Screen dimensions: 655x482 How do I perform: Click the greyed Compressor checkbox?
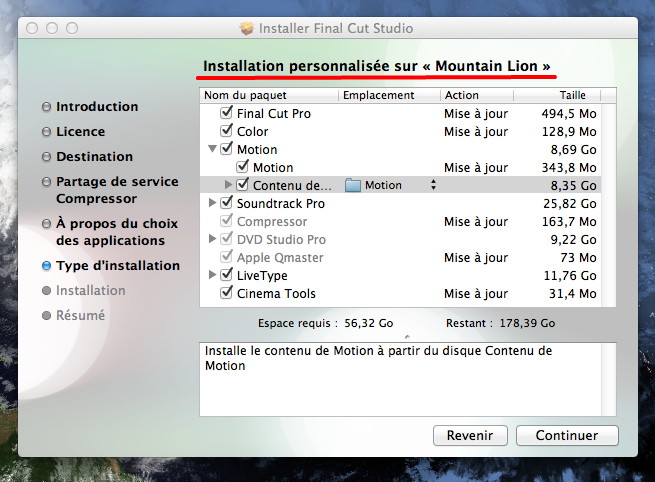click(x=226, y=221)
